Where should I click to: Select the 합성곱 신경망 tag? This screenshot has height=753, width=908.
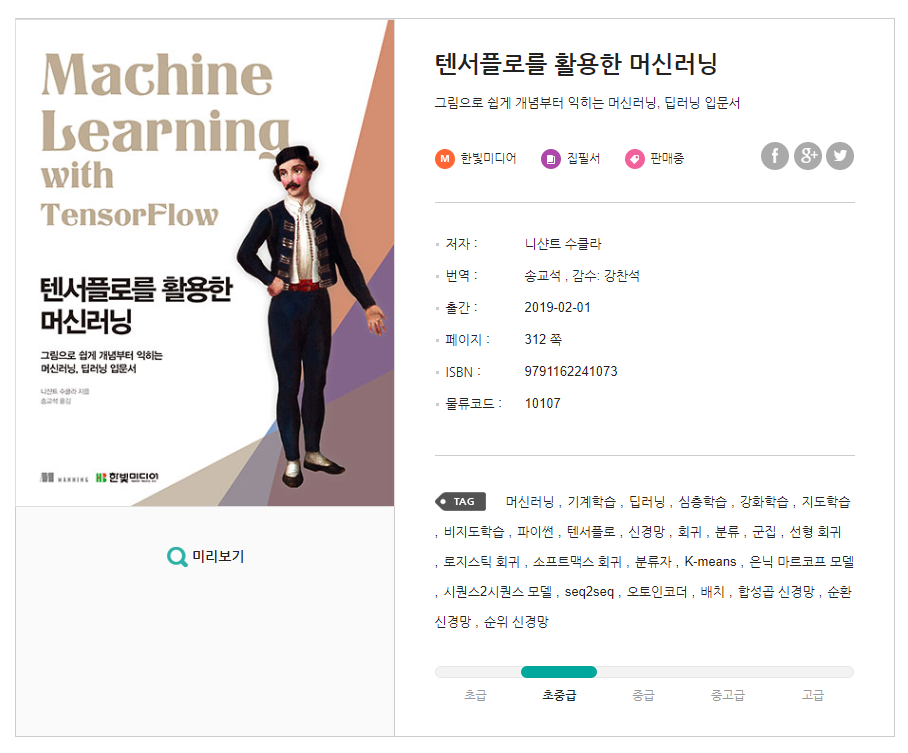[776, 592]
